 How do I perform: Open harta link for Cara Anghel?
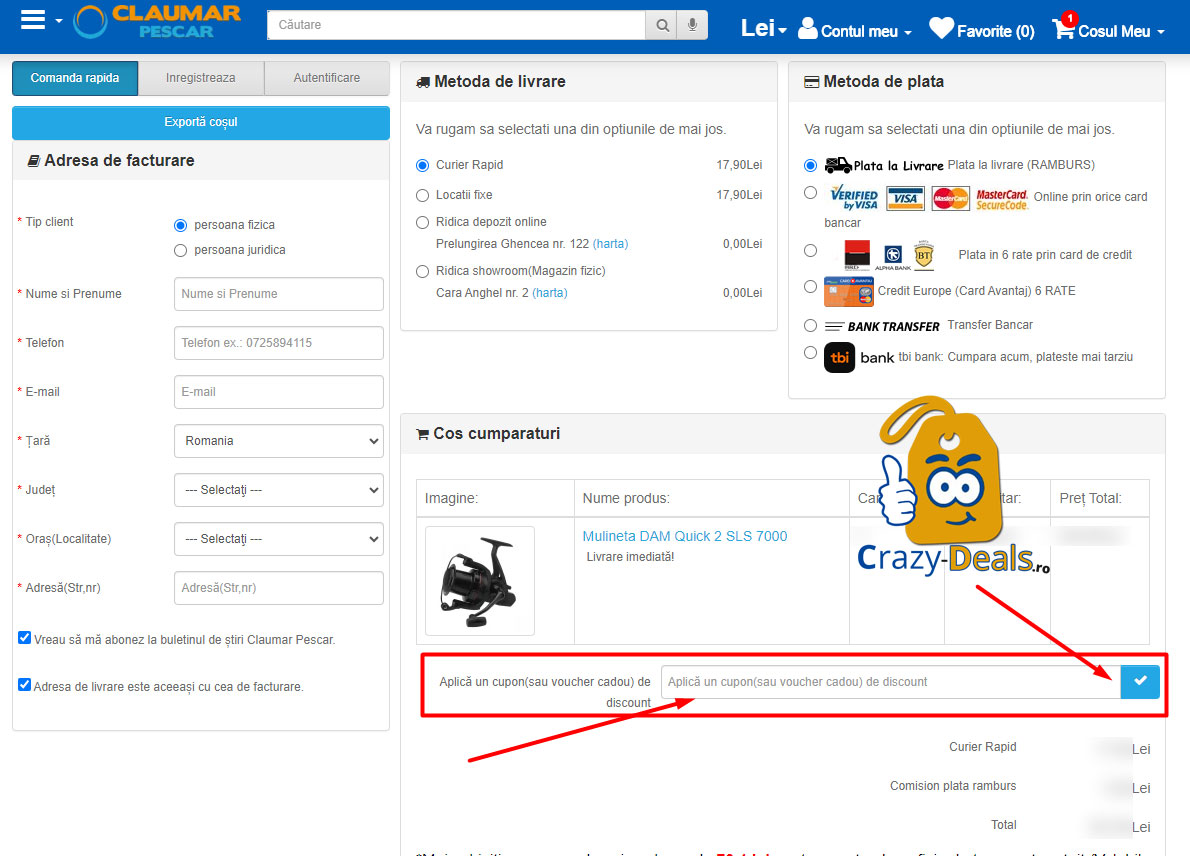[x=549, y=293]
